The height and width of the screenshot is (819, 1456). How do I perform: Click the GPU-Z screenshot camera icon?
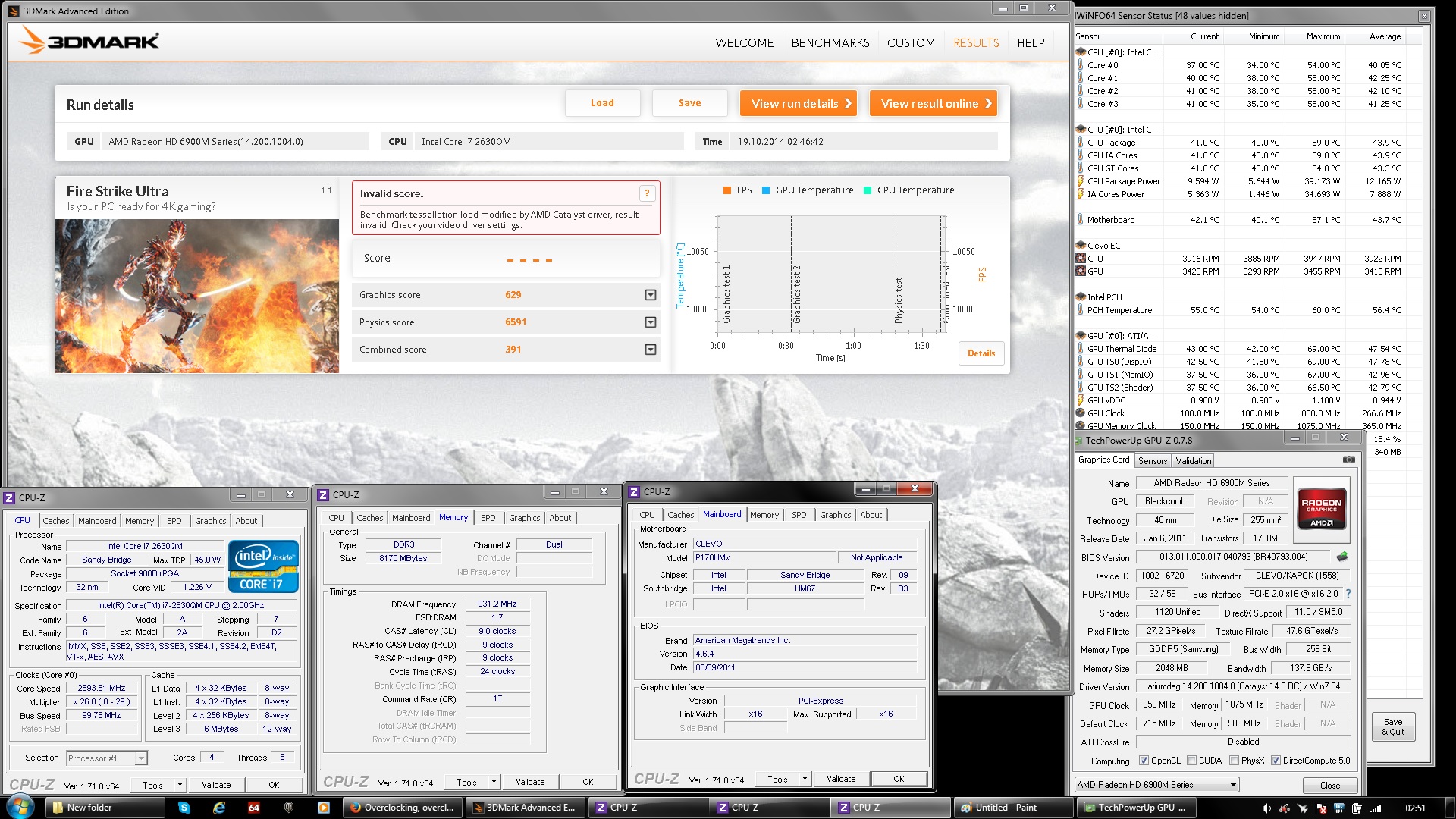click(1348, 460)
